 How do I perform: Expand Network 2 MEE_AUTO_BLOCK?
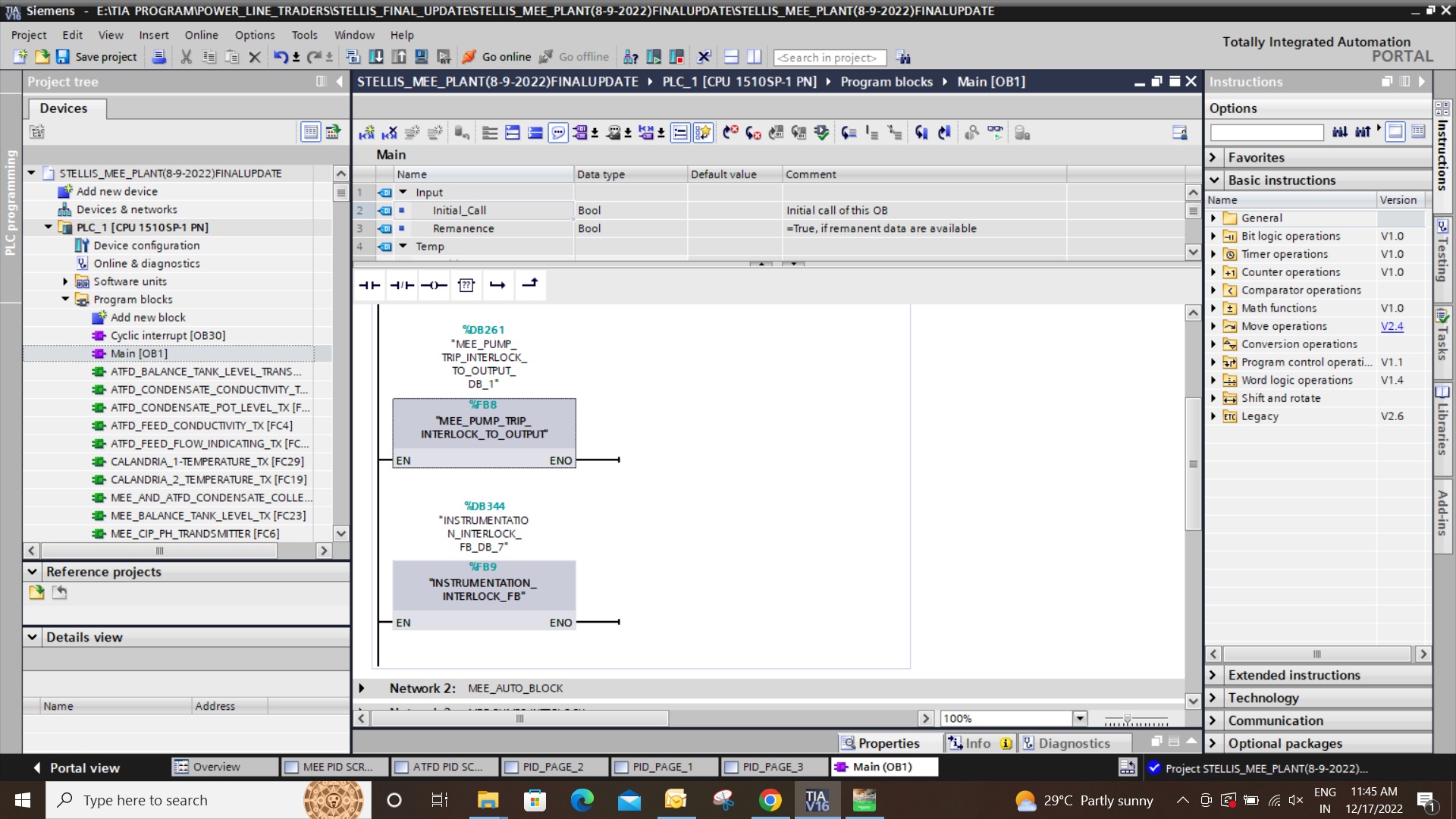[362, 689]
